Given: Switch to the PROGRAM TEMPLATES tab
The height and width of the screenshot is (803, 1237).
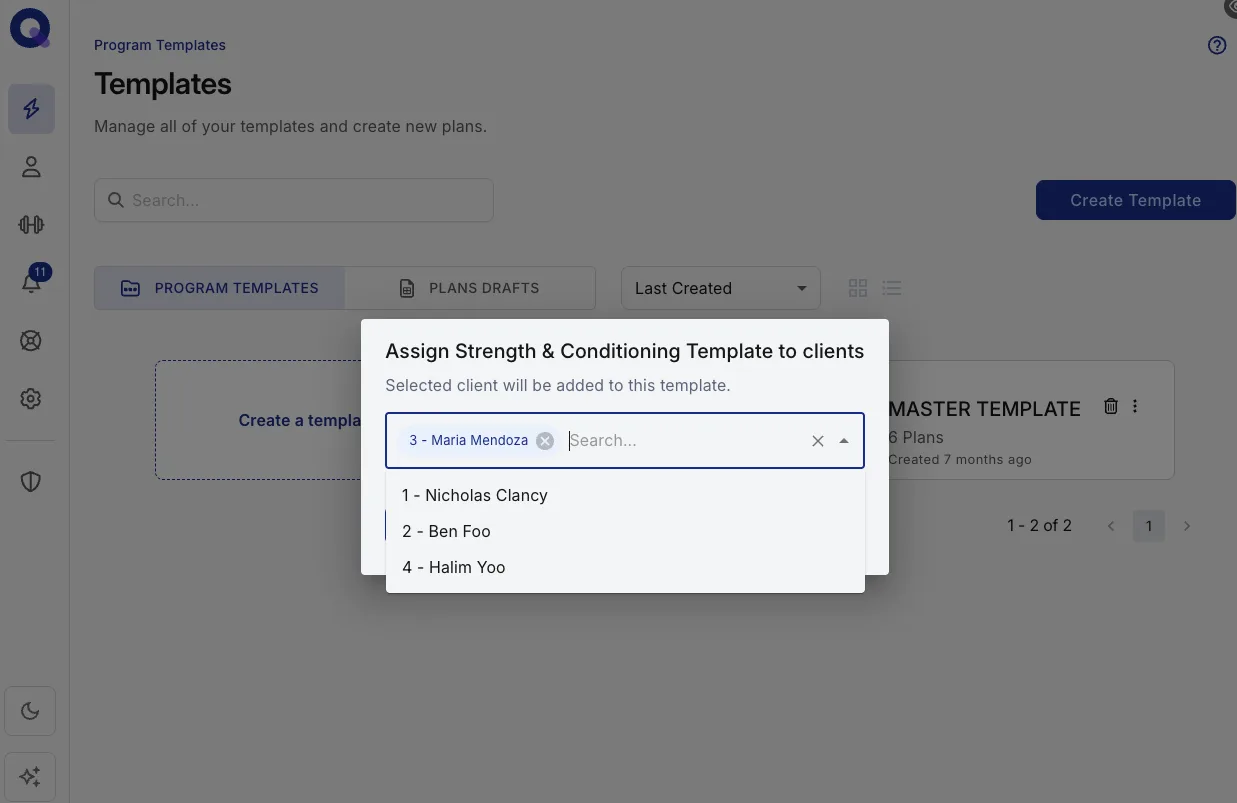Looking at the screenshot, I should [x=220, y=288].
